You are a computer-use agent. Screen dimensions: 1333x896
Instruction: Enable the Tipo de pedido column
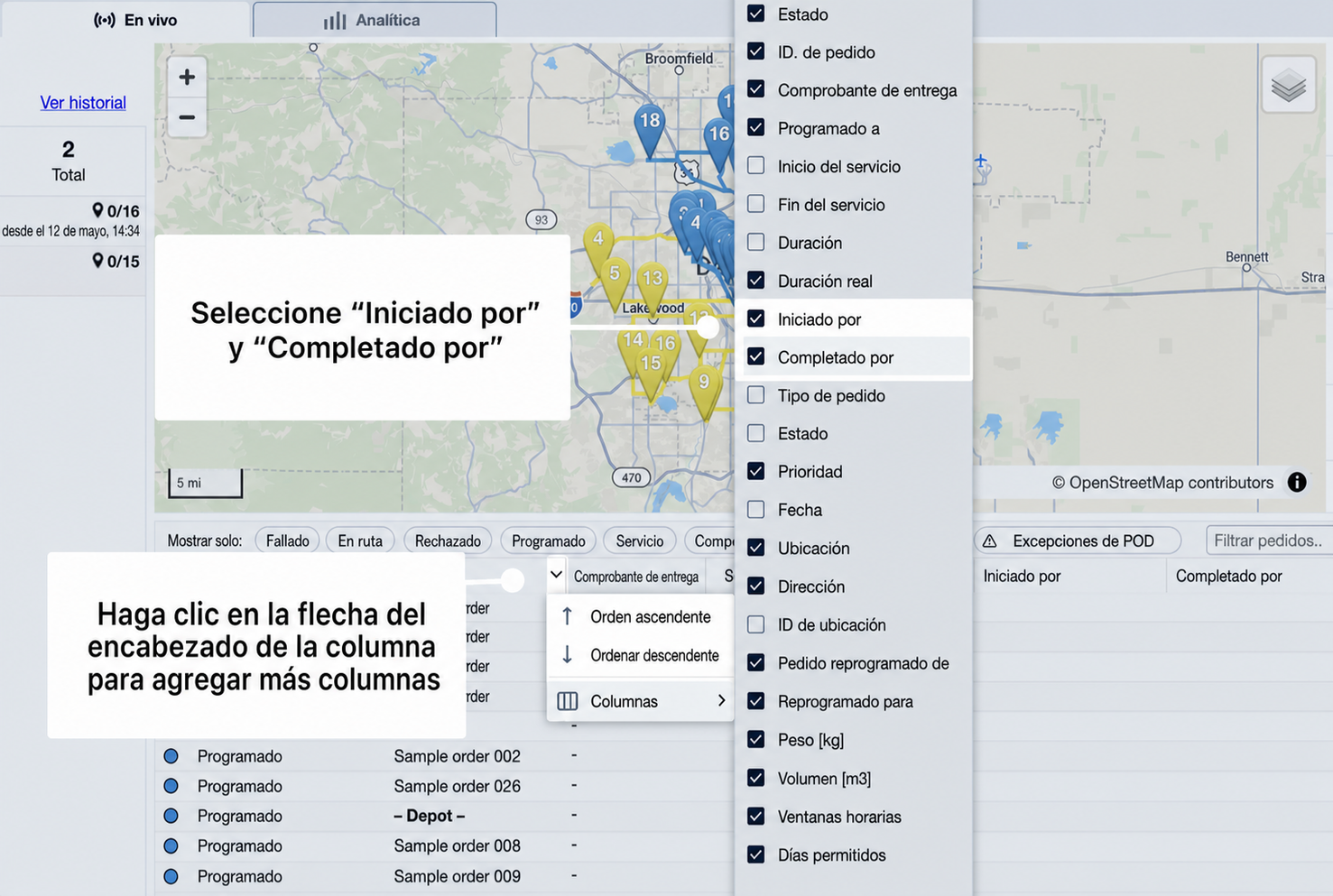[x=756, y=395]
